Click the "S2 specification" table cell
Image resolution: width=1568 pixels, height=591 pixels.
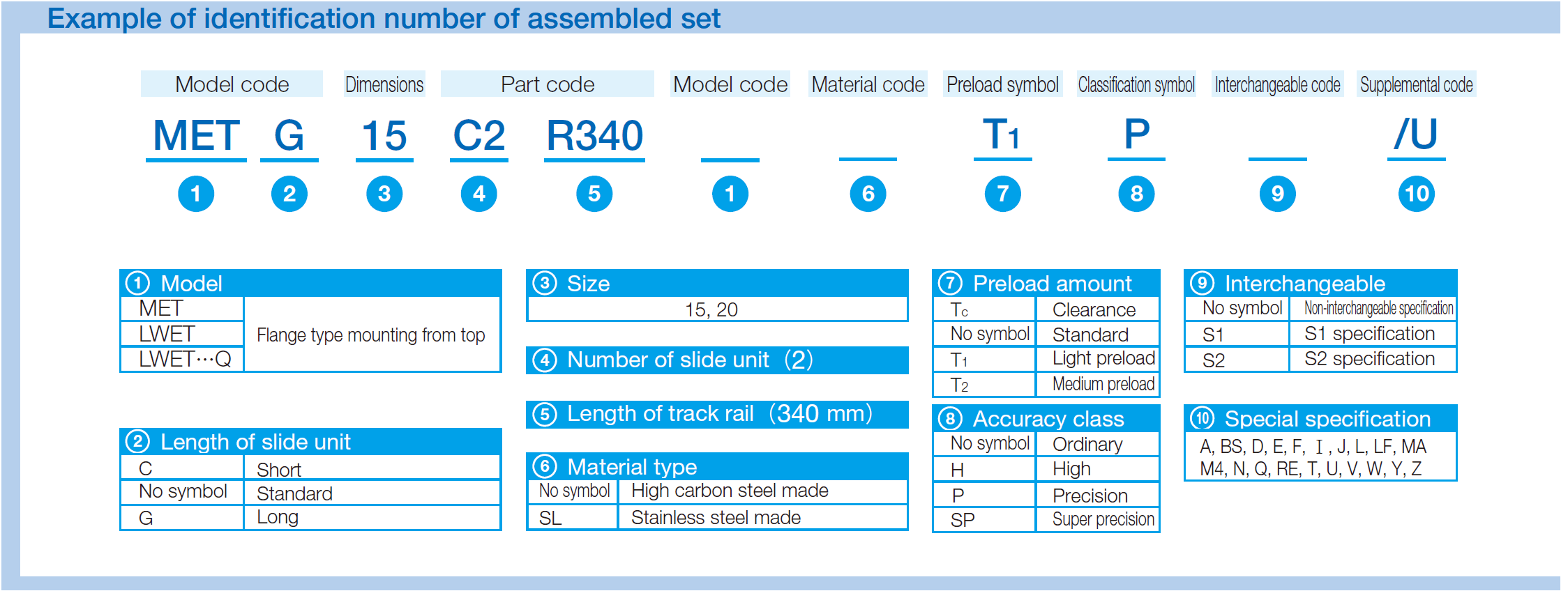(x=1370, y=359)
